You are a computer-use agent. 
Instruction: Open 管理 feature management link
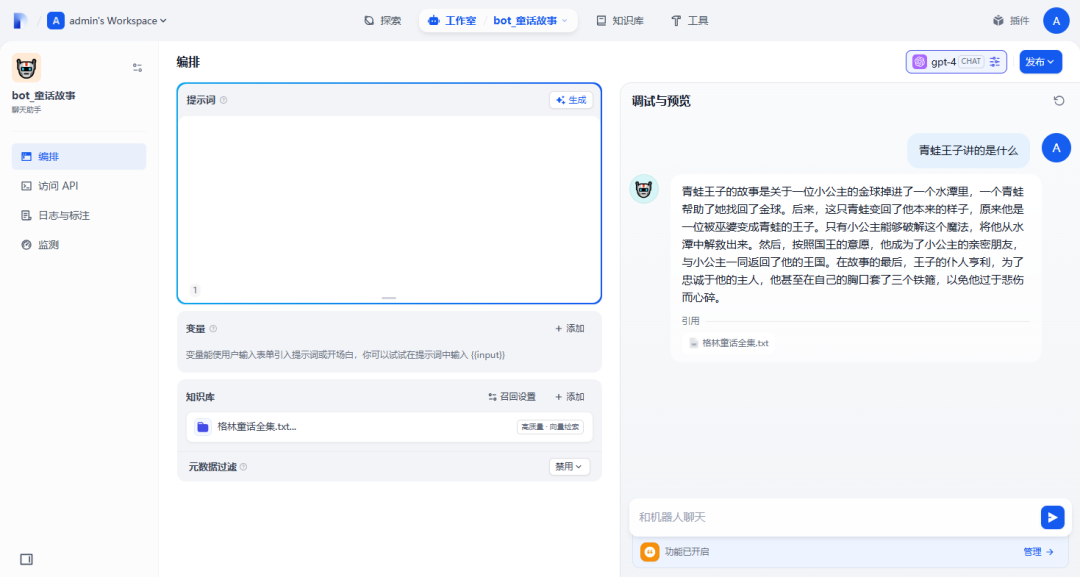pos(1038,552)
